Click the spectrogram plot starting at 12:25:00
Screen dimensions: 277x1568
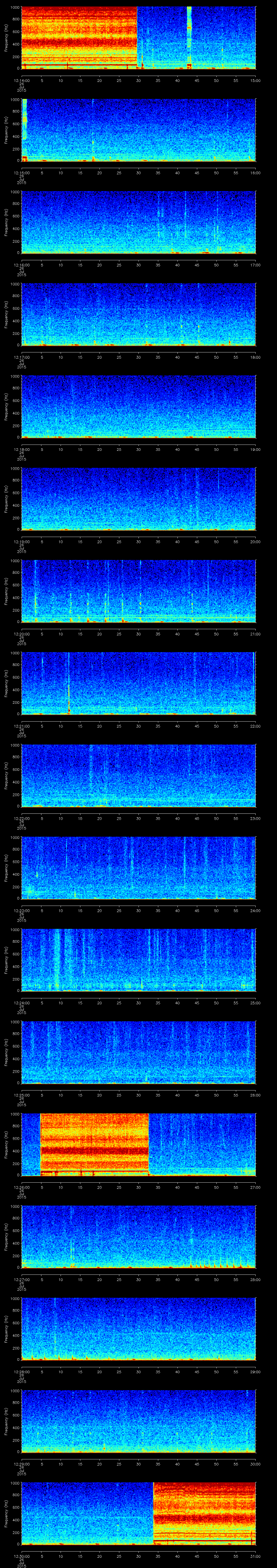[x=138, y=1052]
